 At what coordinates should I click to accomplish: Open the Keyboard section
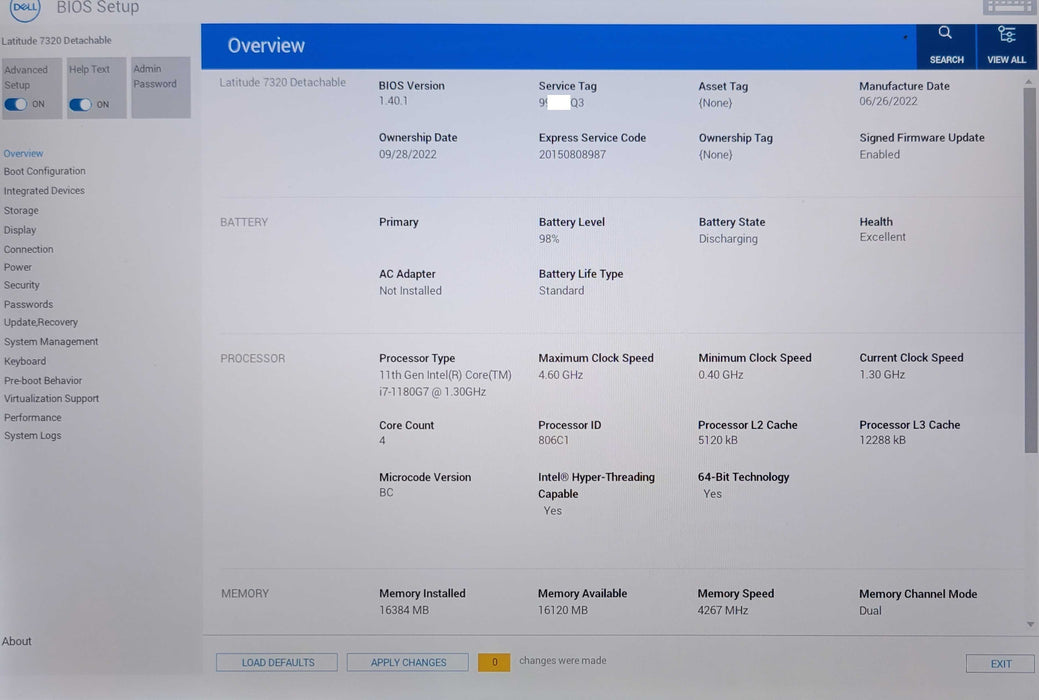25,361
